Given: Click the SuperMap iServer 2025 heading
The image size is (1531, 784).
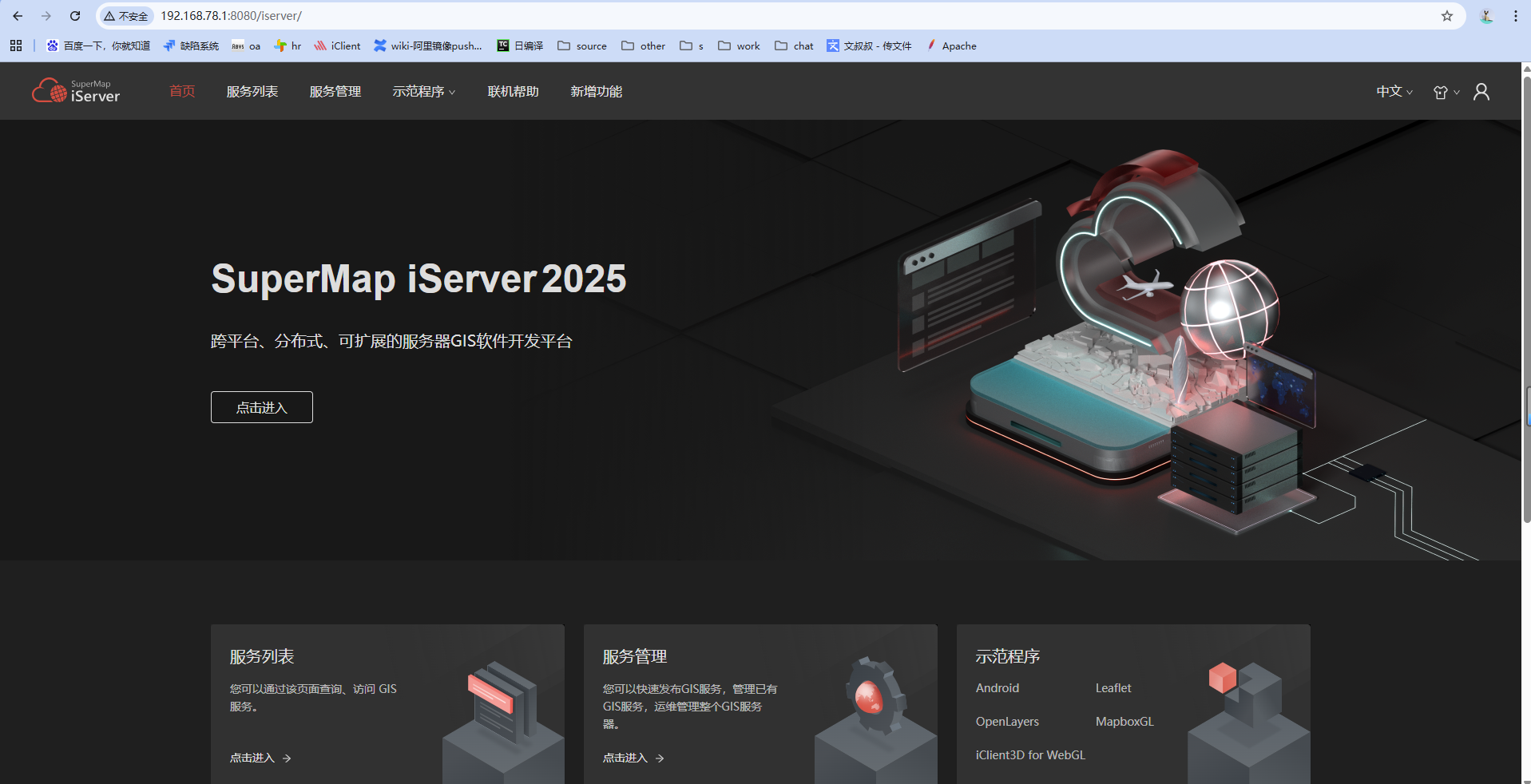Looking at the screenshot, I should [x=418, y=279].
